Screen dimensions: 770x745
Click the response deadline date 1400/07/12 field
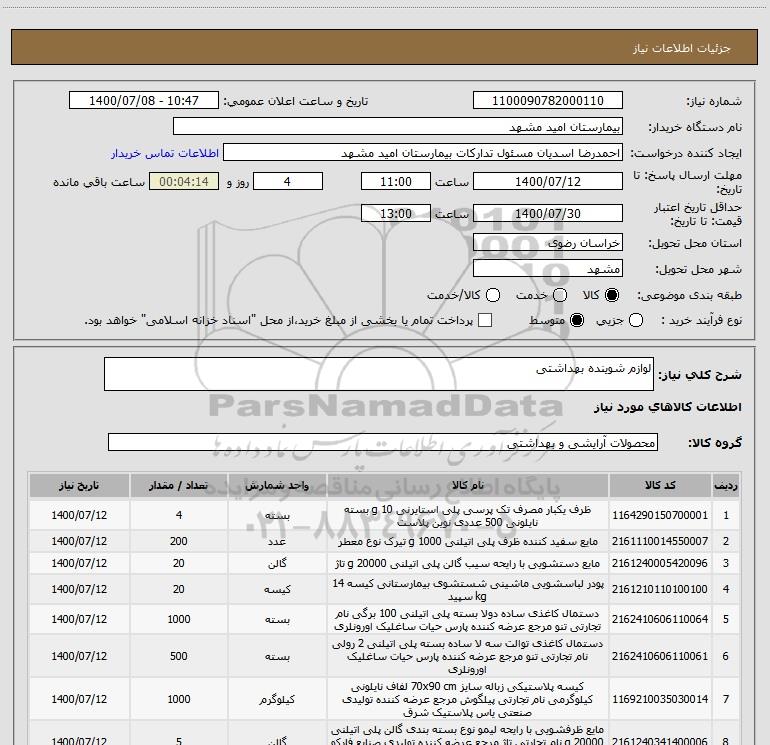pyautogui.click(x=548, y=181)
